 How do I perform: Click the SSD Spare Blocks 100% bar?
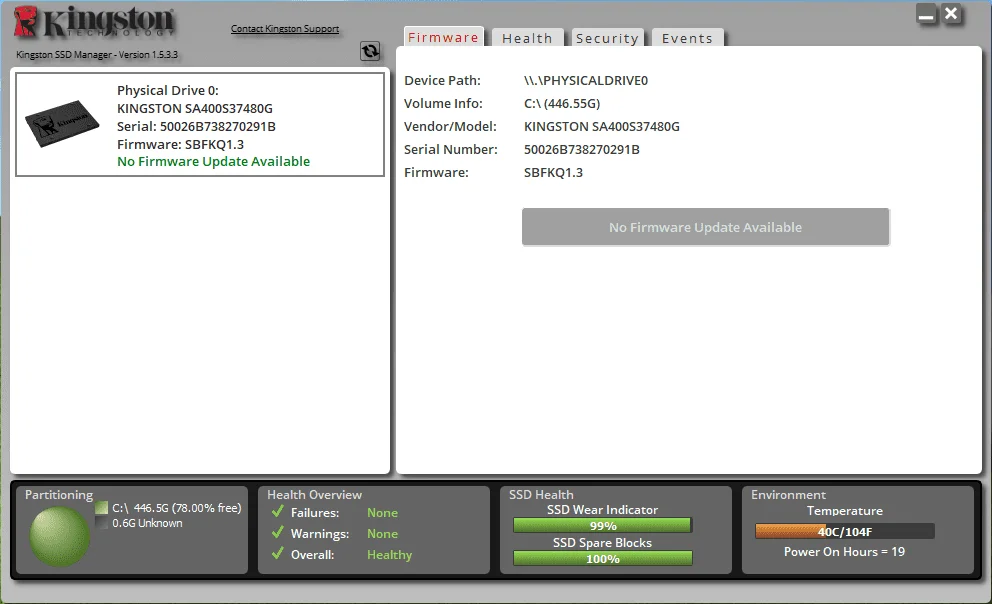pyautogui.click(x=602, y=558)
